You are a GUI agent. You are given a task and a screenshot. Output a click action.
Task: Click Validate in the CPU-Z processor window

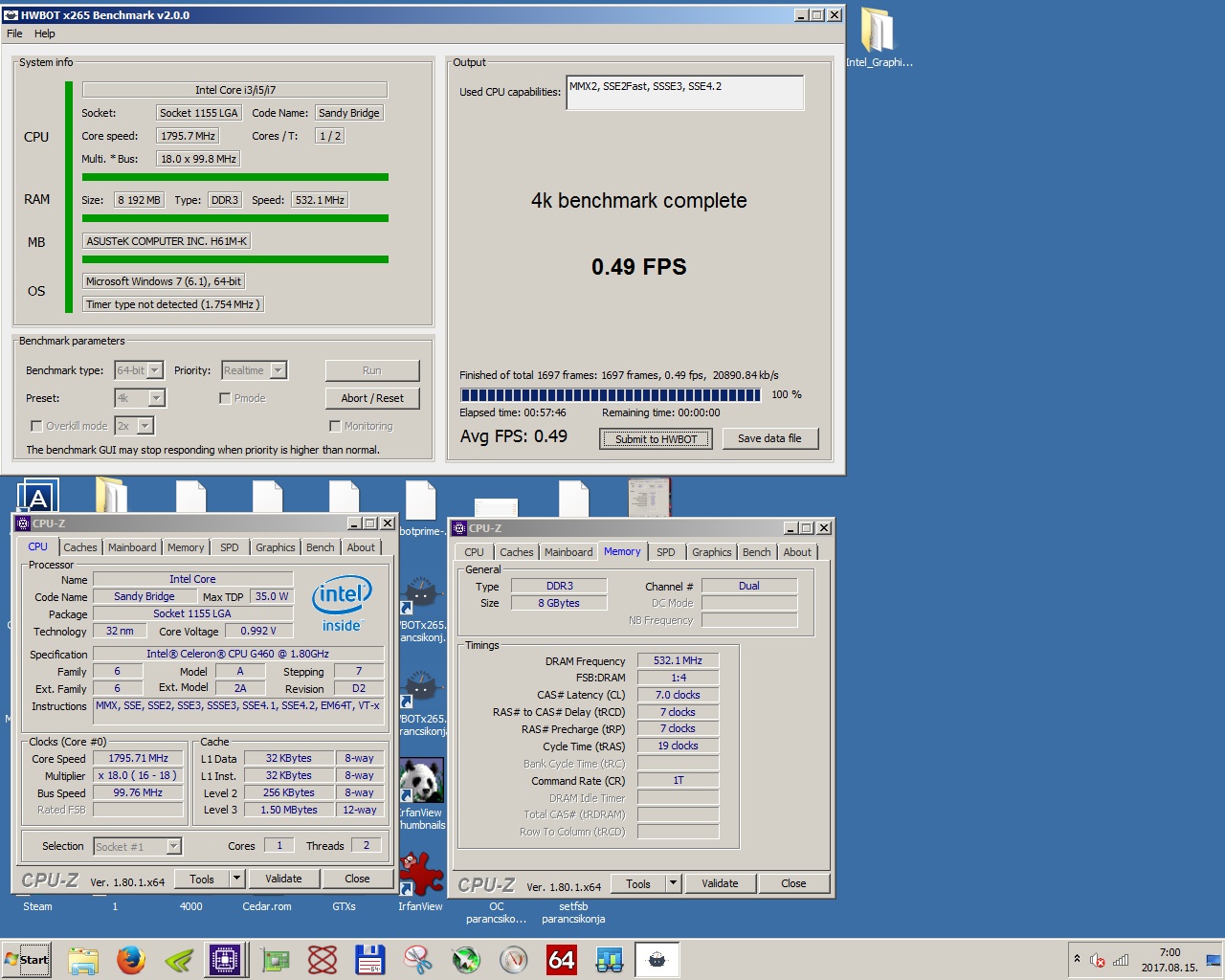(283, 879)
